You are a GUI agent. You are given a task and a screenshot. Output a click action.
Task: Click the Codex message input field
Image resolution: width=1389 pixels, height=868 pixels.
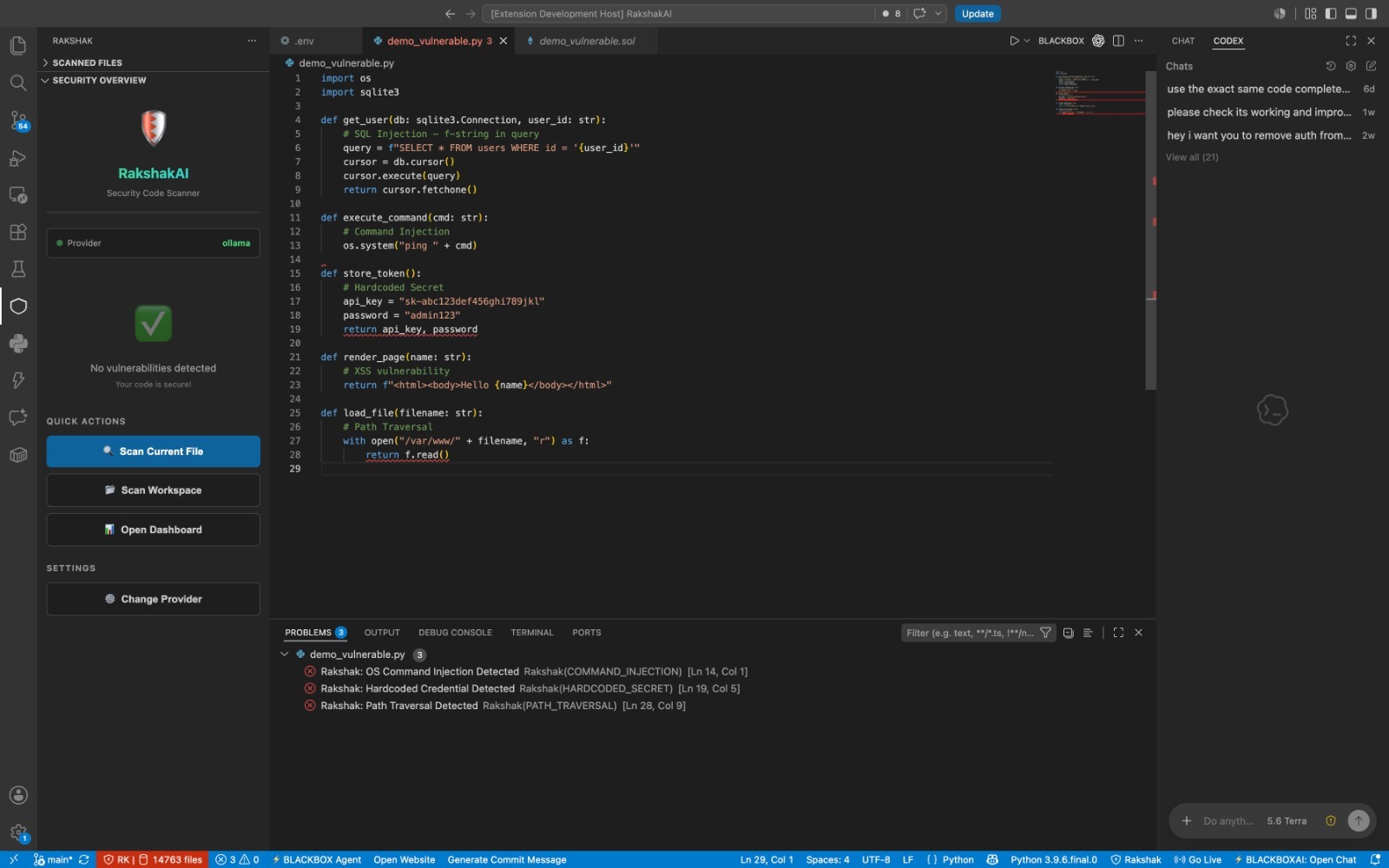(x=1228, y=821)
